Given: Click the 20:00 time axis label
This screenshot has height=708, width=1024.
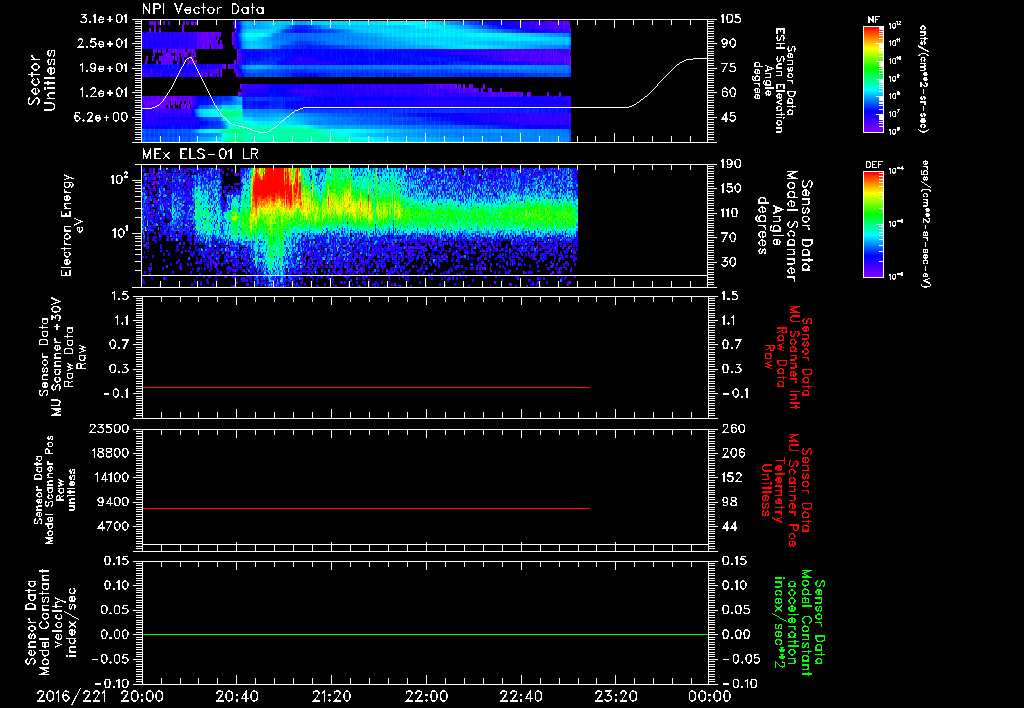Looking at the screenshot, I should click(142, 696).
